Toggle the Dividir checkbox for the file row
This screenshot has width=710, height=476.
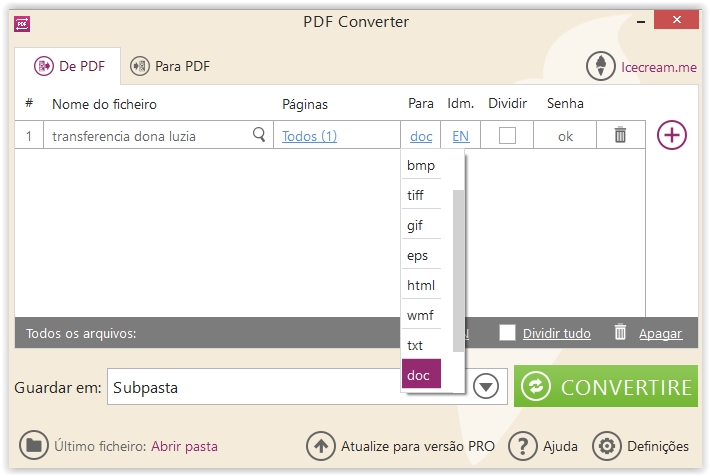coord(507,135)
